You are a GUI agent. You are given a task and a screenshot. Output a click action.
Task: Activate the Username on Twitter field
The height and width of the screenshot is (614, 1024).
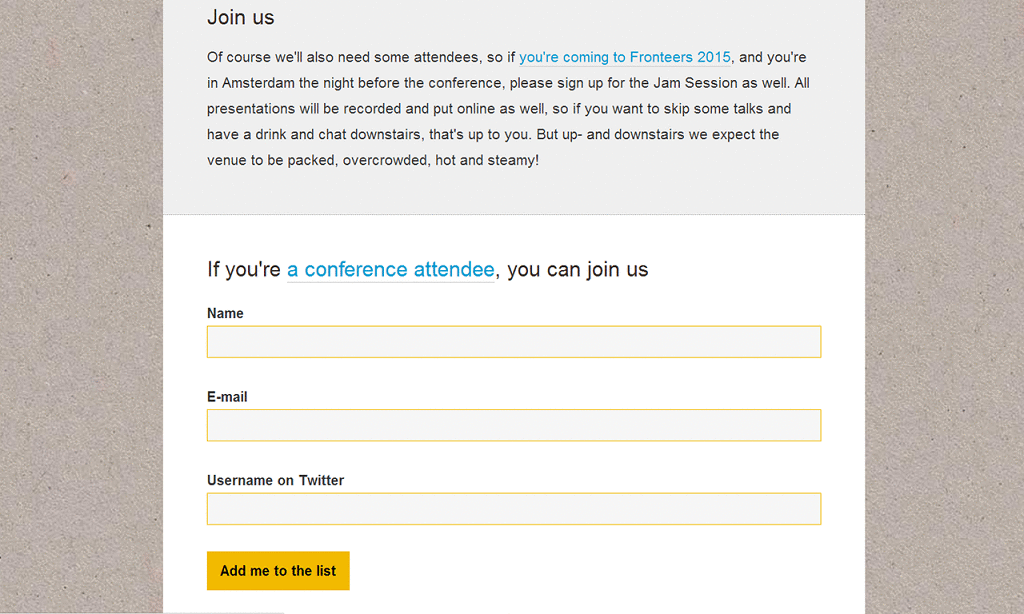tap(514, 509)
